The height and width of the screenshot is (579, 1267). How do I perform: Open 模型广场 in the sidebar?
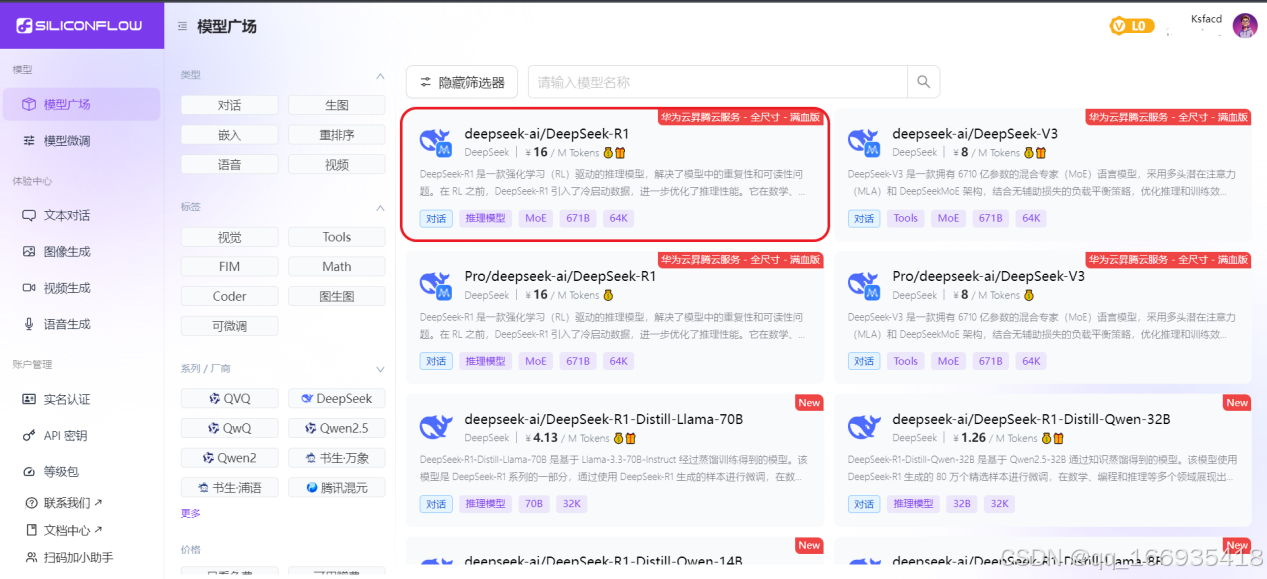tap(81, 104)
